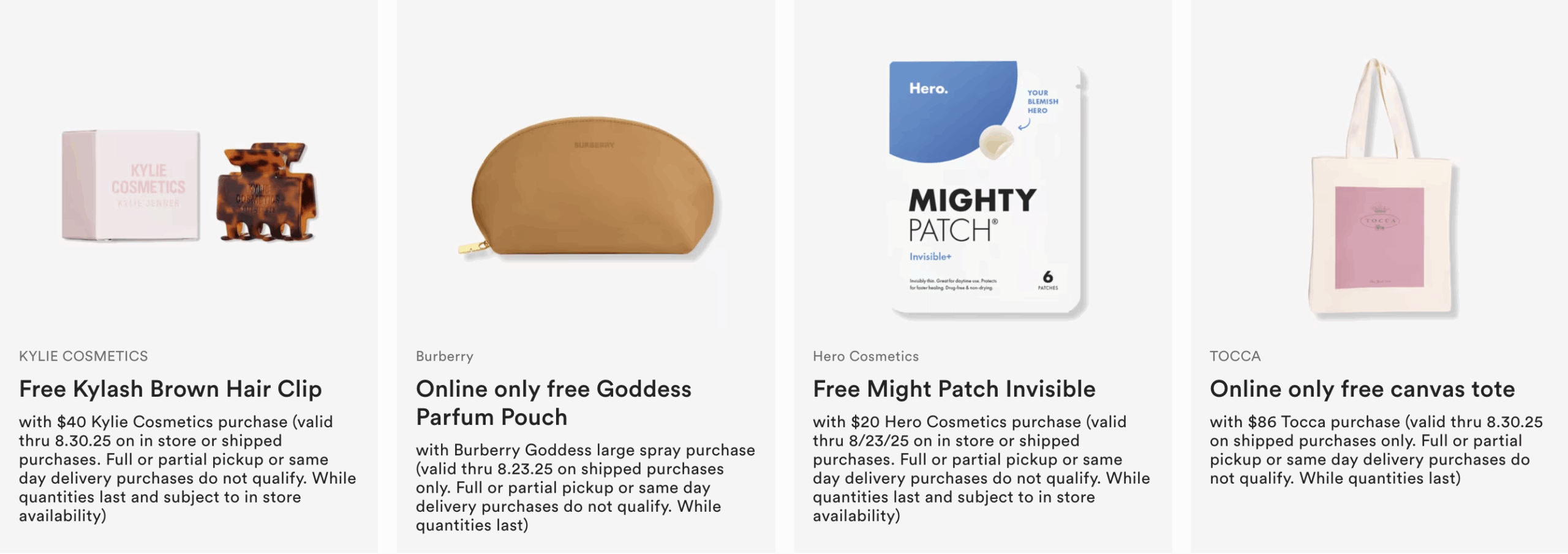Viewport: 1568px width, 554px height.
Task: Open the Free Kylash Brown Hair Clip offer
Action: coord(170,389)
